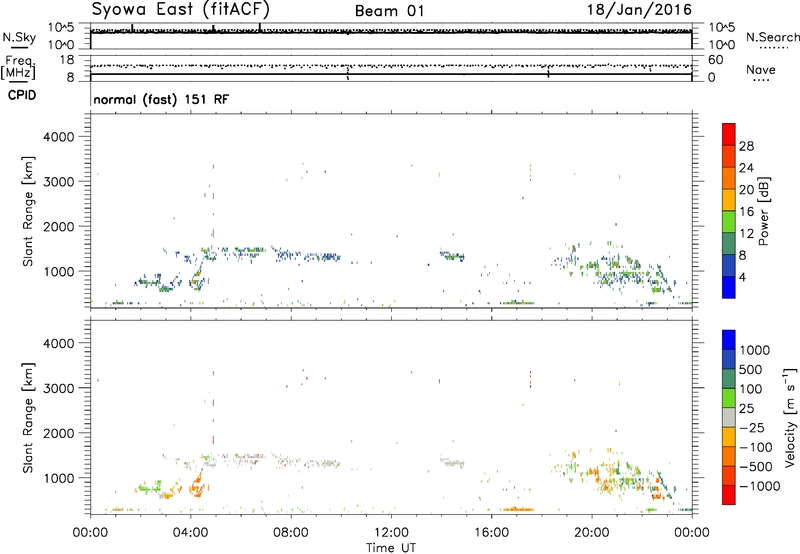Click the light green 12-16 dB Power segment

[729, 222]
